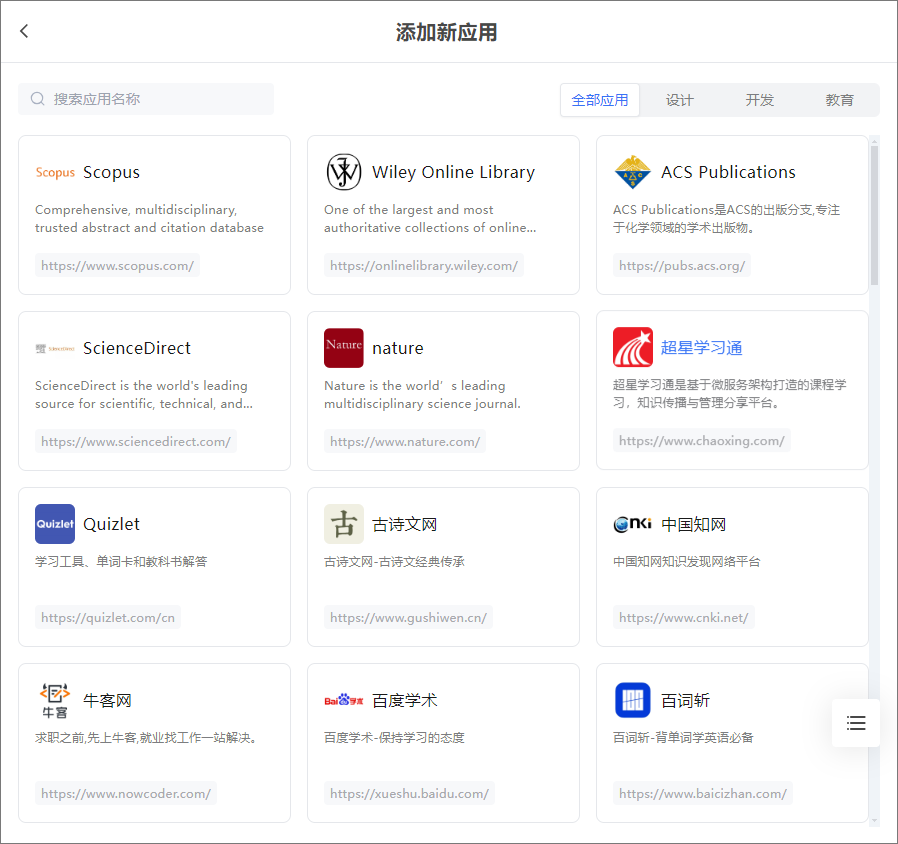Open the floating list menu icon
Image resolution: width=898 pixels, height=844 pixels.
856,723
